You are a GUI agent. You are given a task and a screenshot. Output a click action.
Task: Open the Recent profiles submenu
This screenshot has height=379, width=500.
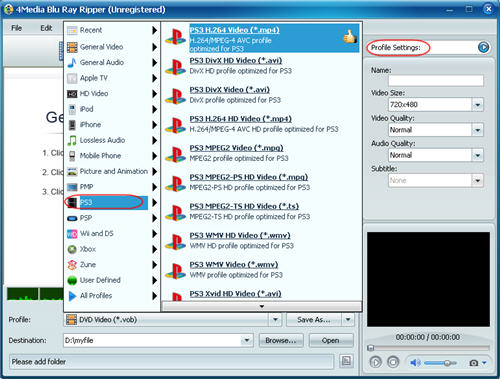pyautogui.click(x=112, y=30)
